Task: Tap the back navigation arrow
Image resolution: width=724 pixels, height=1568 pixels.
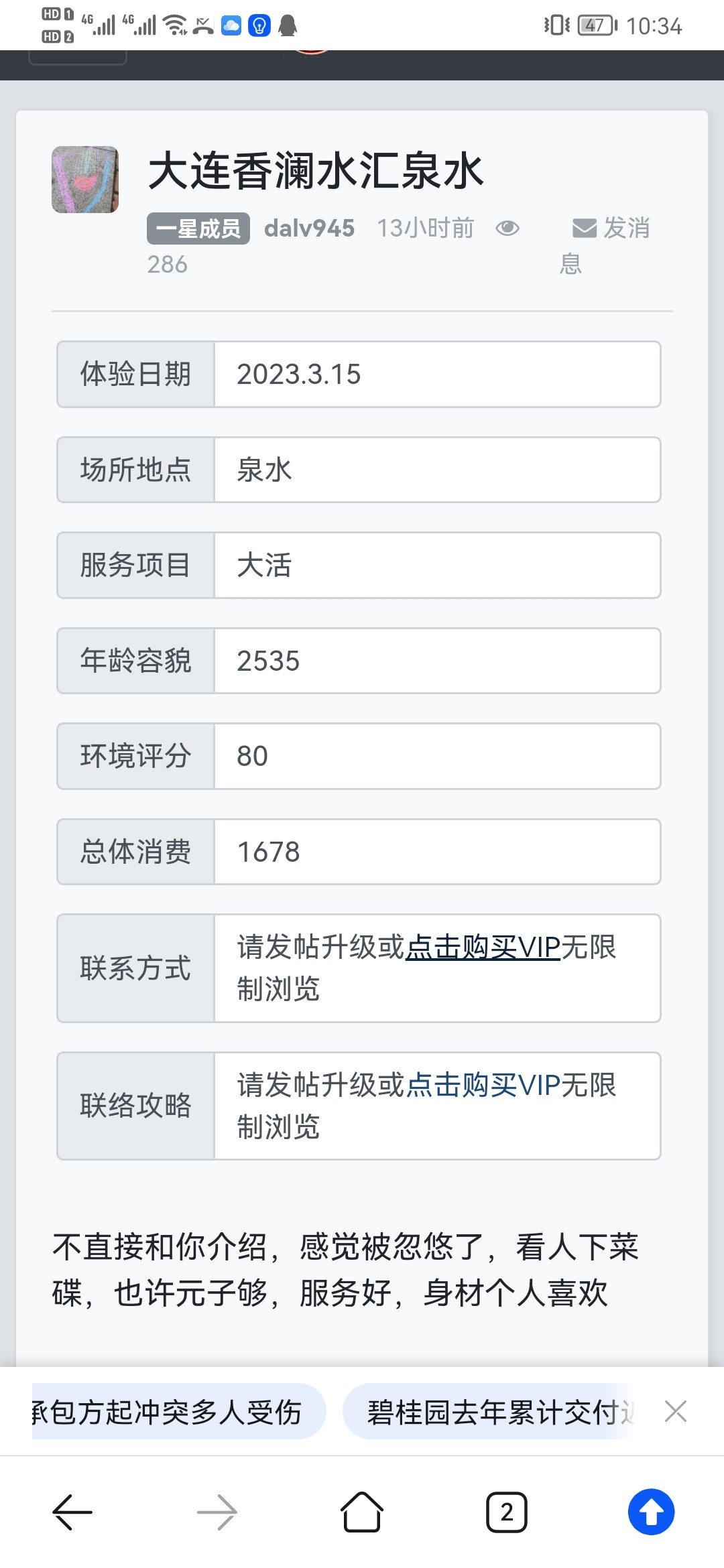Action: pos(72,1512)
